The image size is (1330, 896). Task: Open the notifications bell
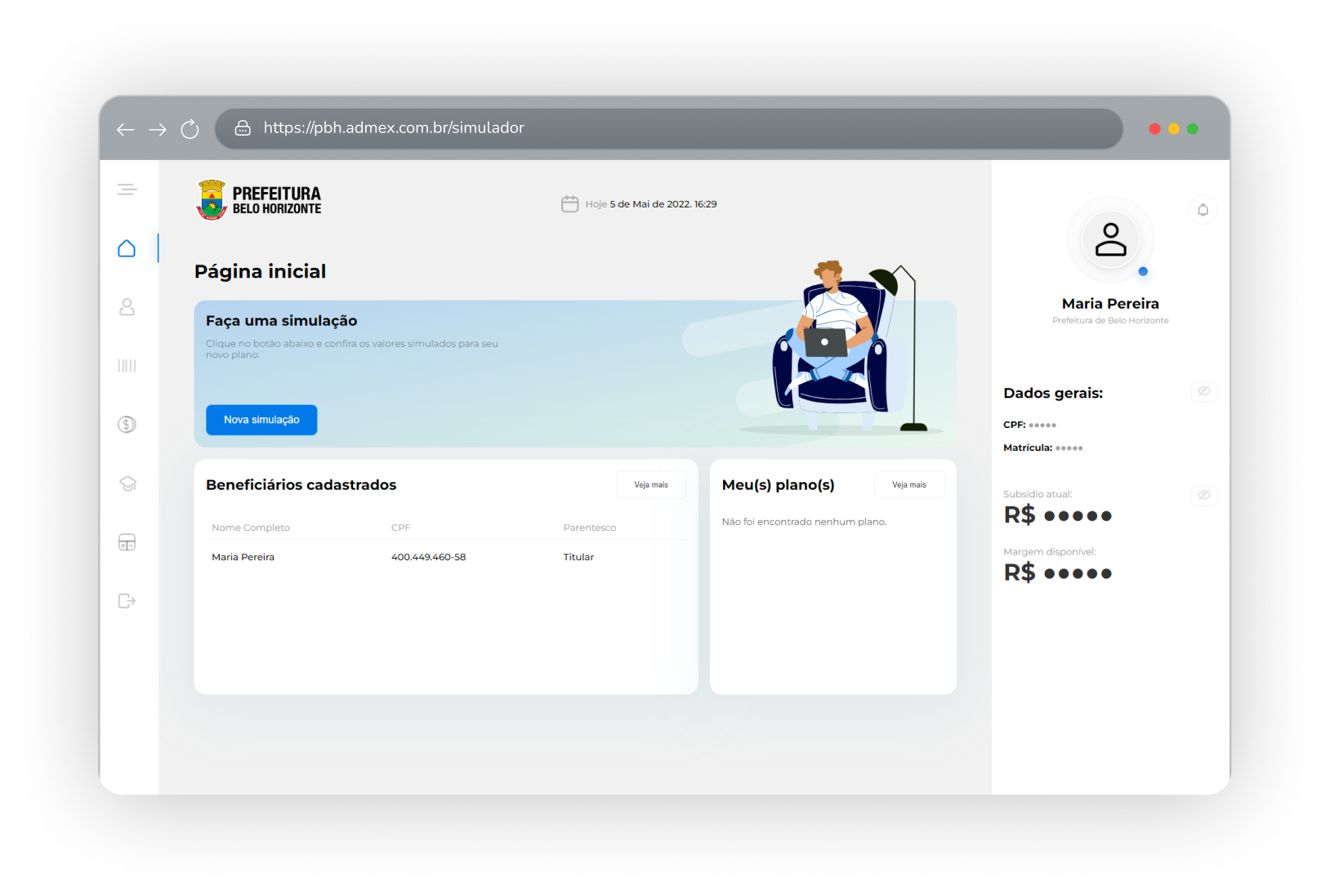pos(1203,210)
